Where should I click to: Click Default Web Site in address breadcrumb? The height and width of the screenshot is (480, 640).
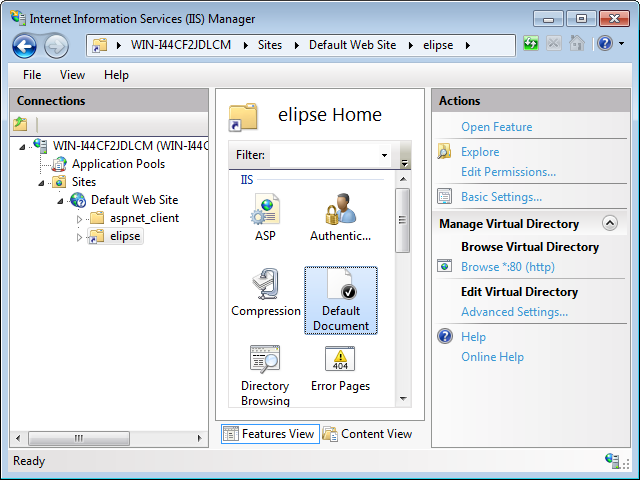coord(352,45)
